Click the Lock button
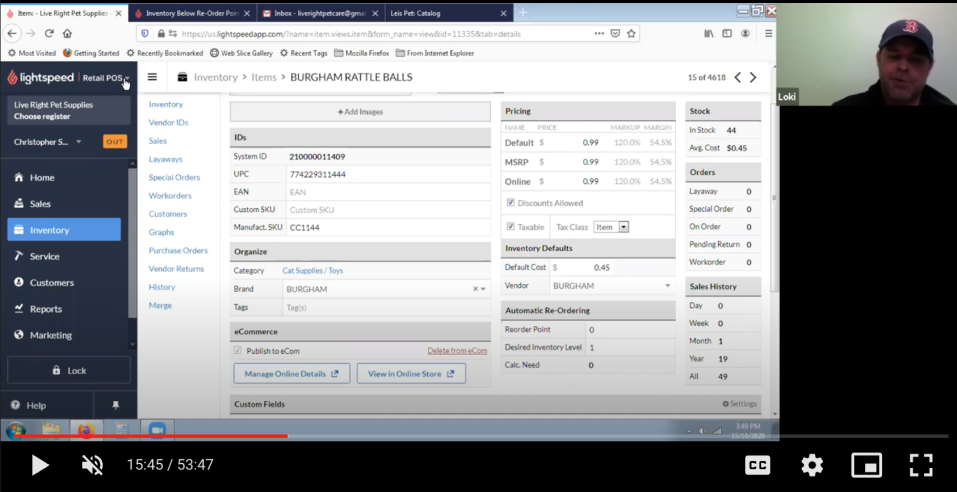Screen dimensions: 957x492 point(69,370)
